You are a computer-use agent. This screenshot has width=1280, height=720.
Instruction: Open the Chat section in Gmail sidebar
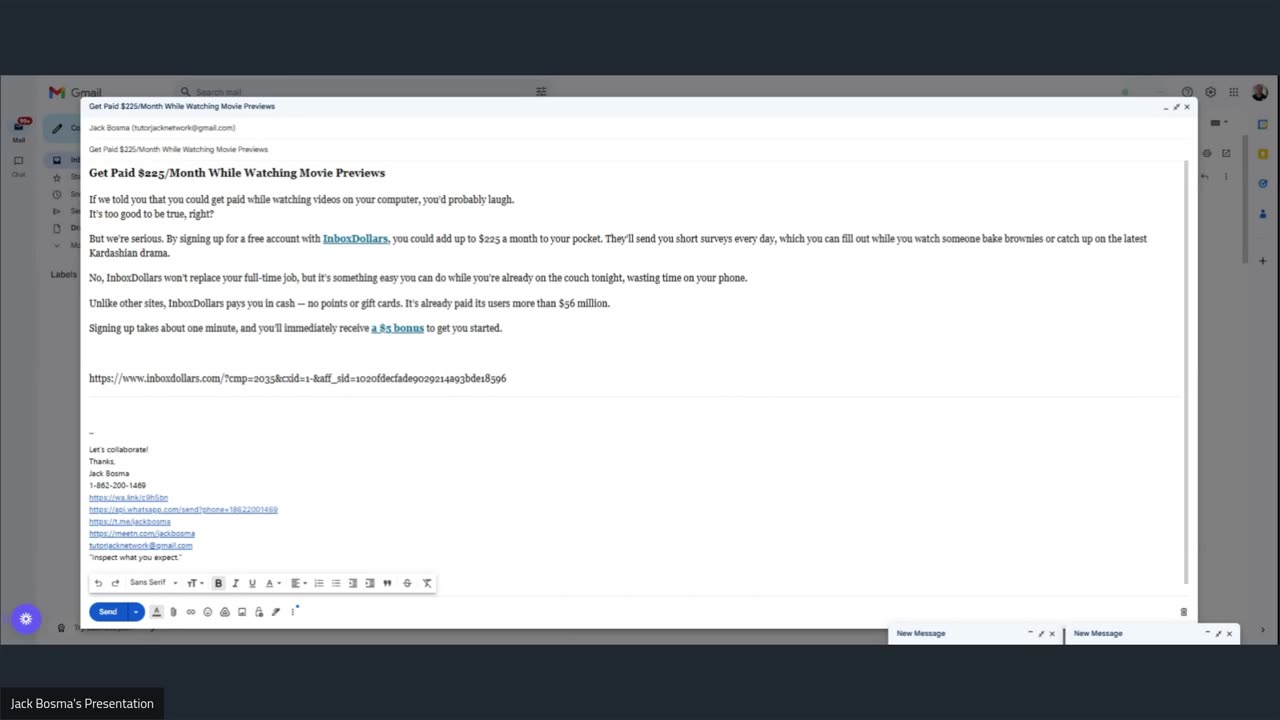pos(19,166)
